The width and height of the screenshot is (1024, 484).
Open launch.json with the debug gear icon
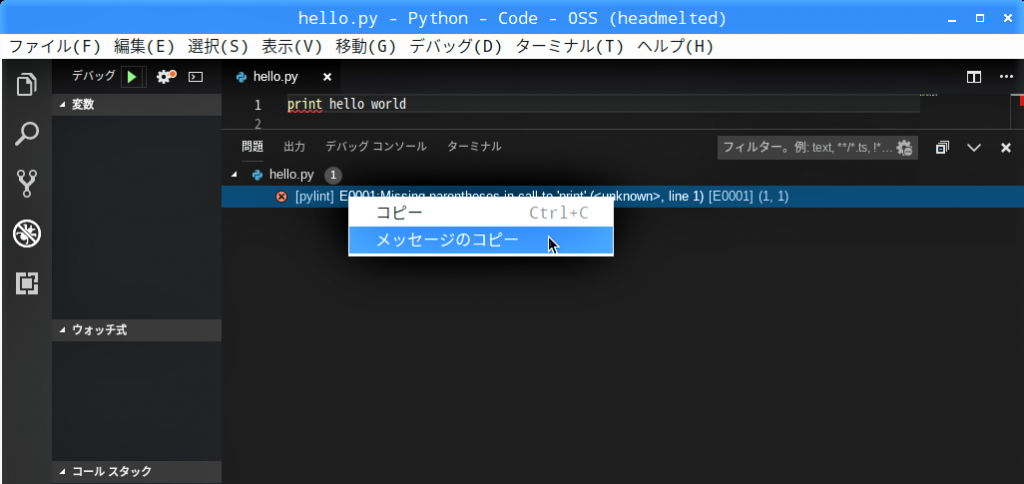(x=165, y=77)
